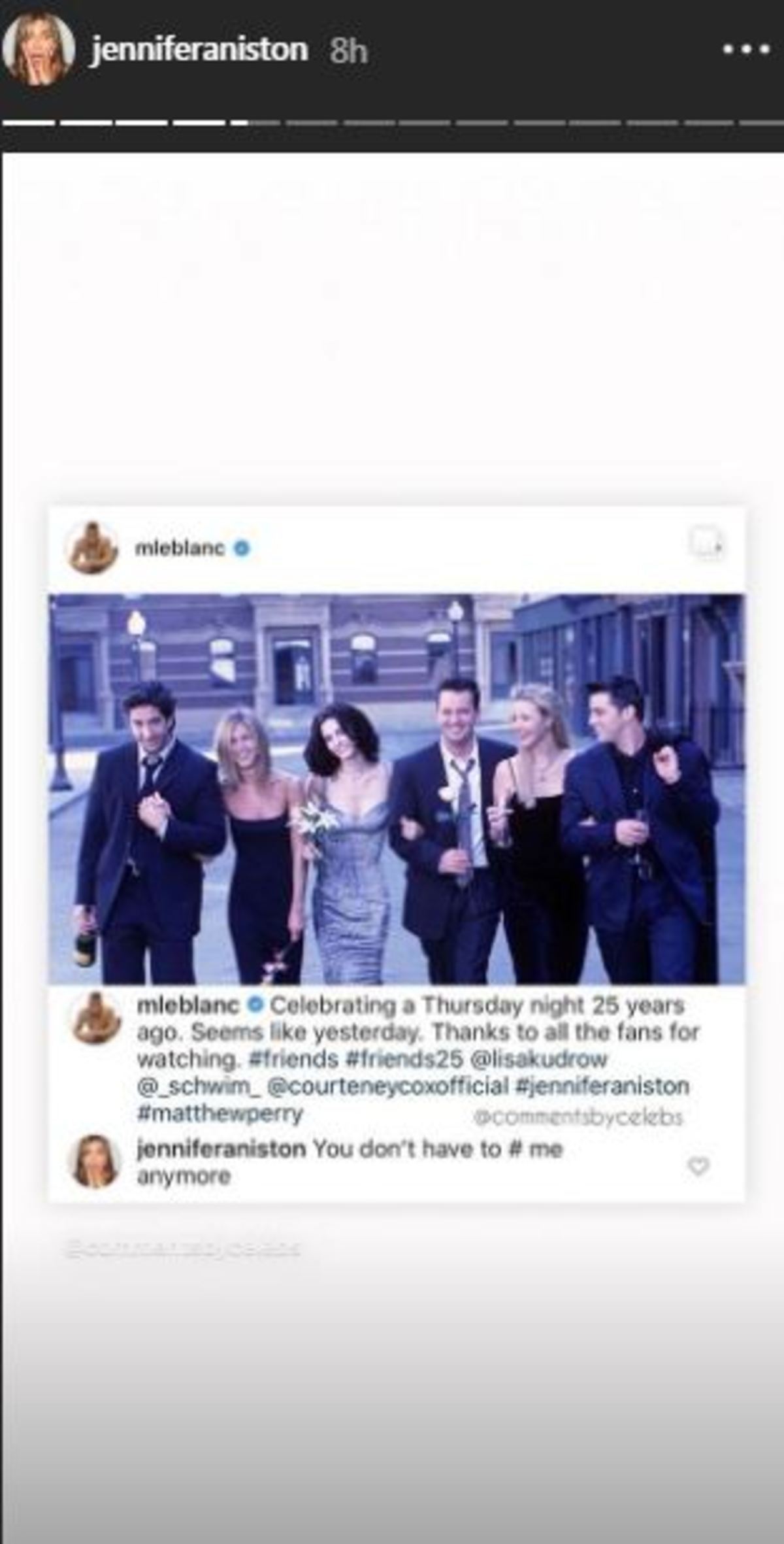Image resolution: width=784 pixels, height=1544 pixels.
Task: Open the #matthewperry hashtag
Action: click(220, 1114)
